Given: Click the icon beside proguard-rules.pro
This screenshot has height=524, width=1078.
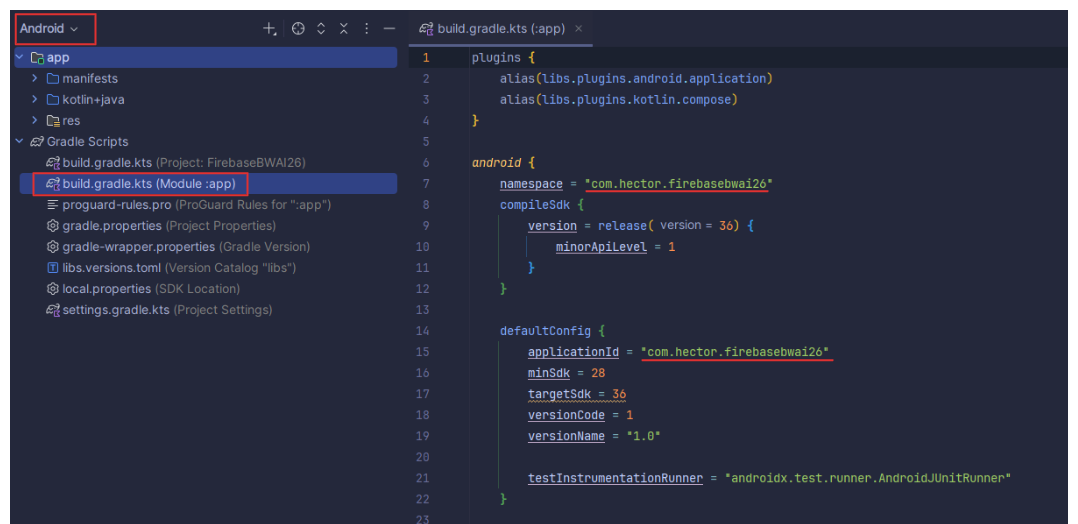Looking at the screenshot, I should 53,205.
